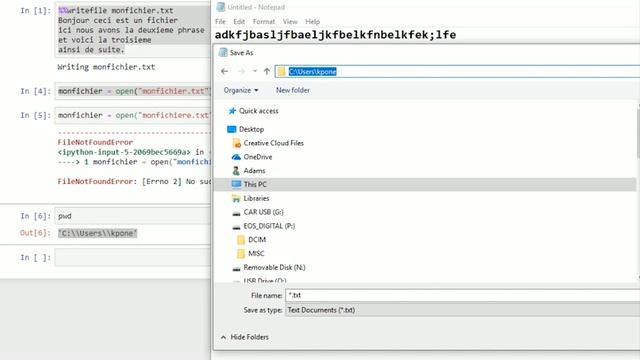Click the In [5] monfichiere.txt cell
This screenshot has height=360, width=640.
[x=133, y=116]
